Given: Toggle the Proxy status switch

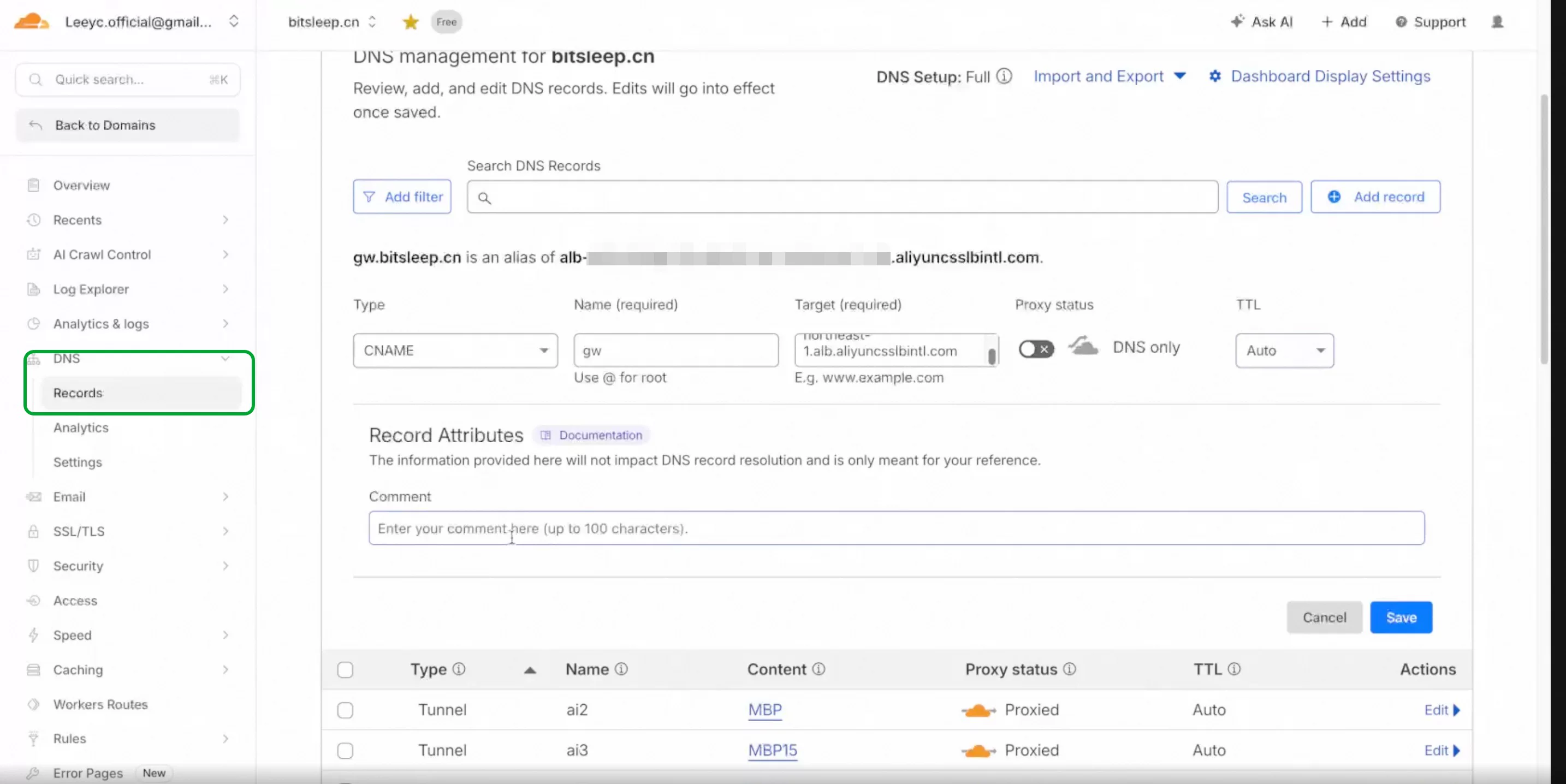Looking at the screenshot, I should pyautogui.click(x=1036, y=349).
